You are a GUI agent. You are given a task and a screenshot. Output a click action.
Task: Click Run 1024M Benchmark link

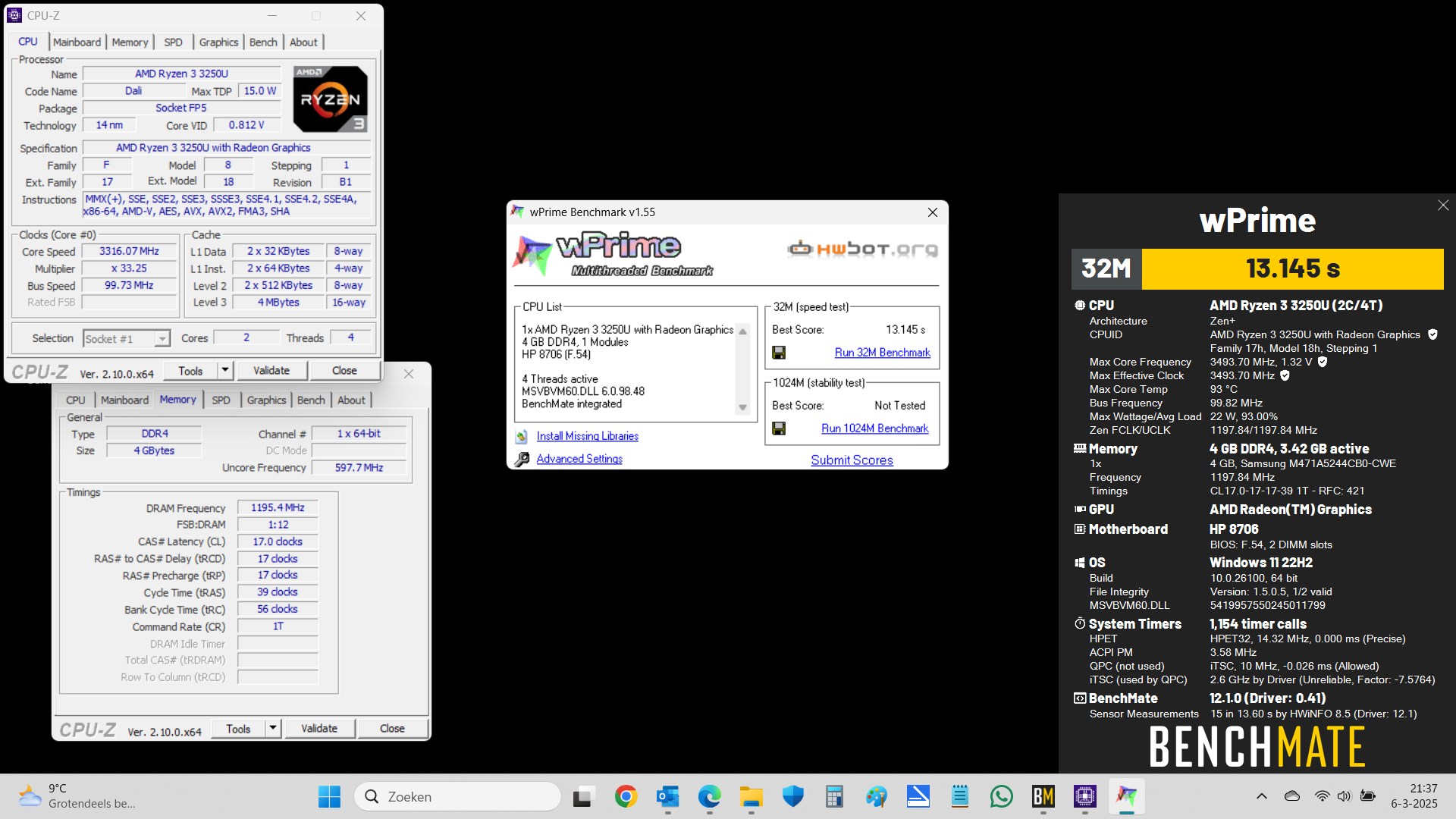[x=874, y=428]
